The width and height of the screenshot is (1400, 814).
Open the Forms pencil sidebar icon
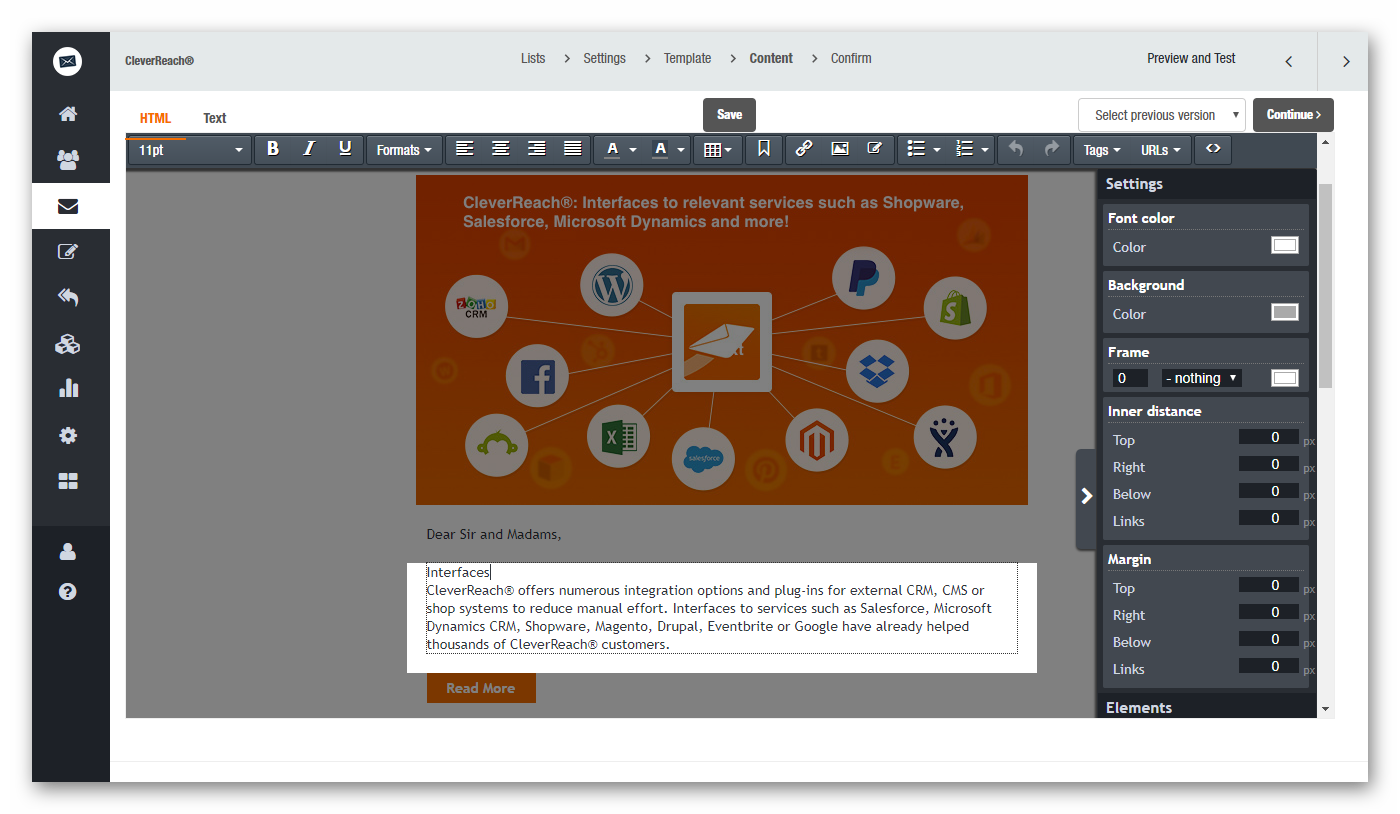point(68,252)
